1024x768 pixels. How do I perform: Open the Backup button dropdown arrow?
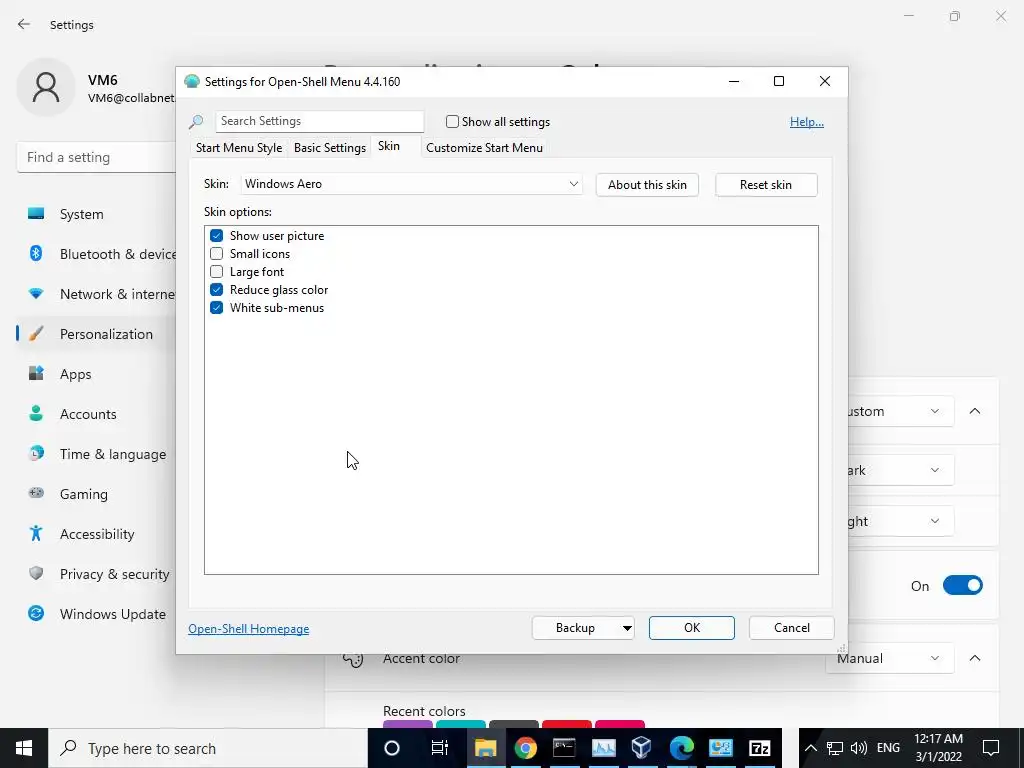(x=626, y=628)
